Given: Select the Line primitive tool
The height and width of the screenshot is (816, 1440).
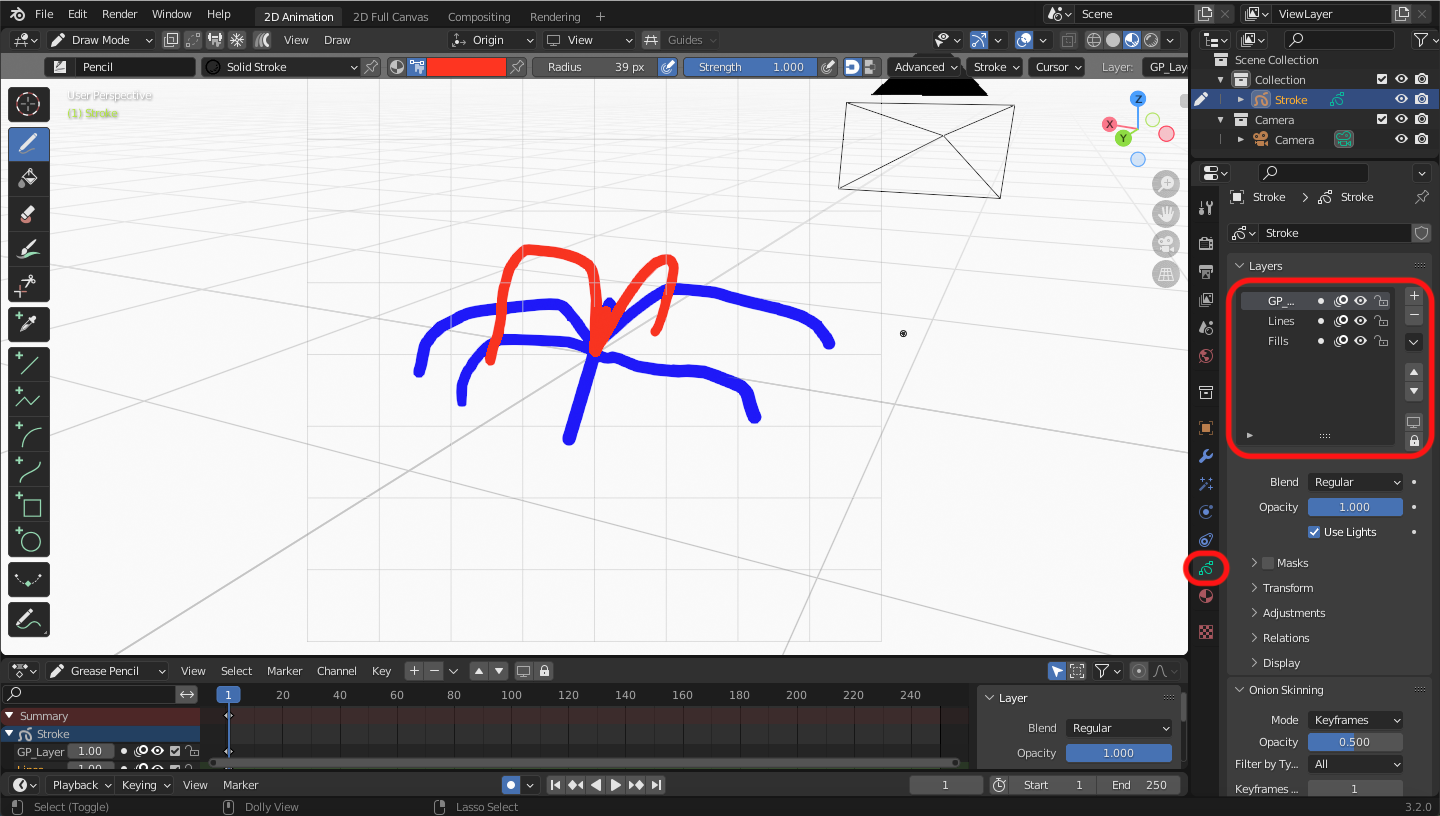Looking at the screenshot, I should pyautogui.click(x=29, y=364).
